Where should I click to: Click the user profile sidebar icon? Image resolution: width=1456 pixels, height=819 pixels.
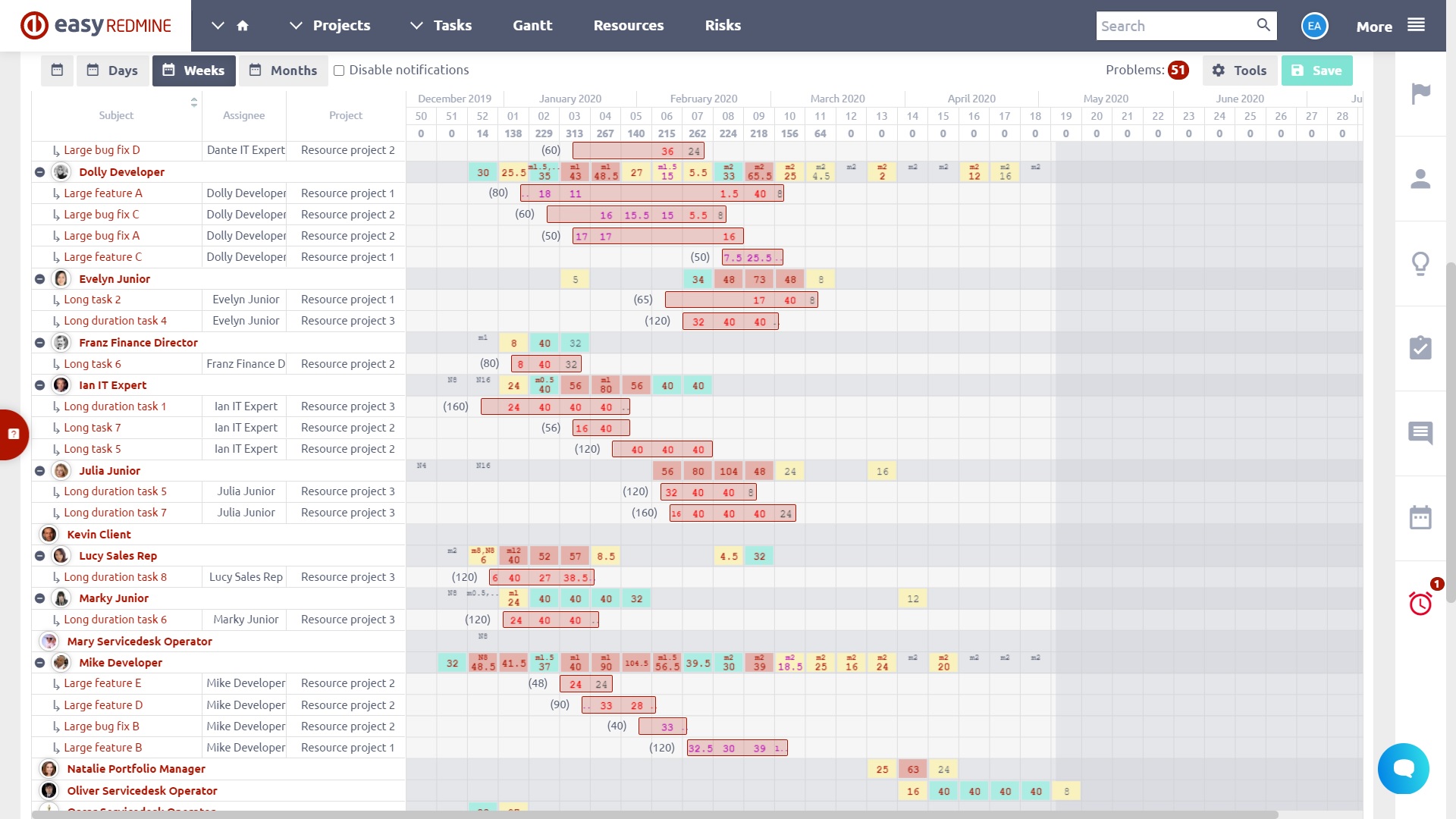click(1420, 179)
